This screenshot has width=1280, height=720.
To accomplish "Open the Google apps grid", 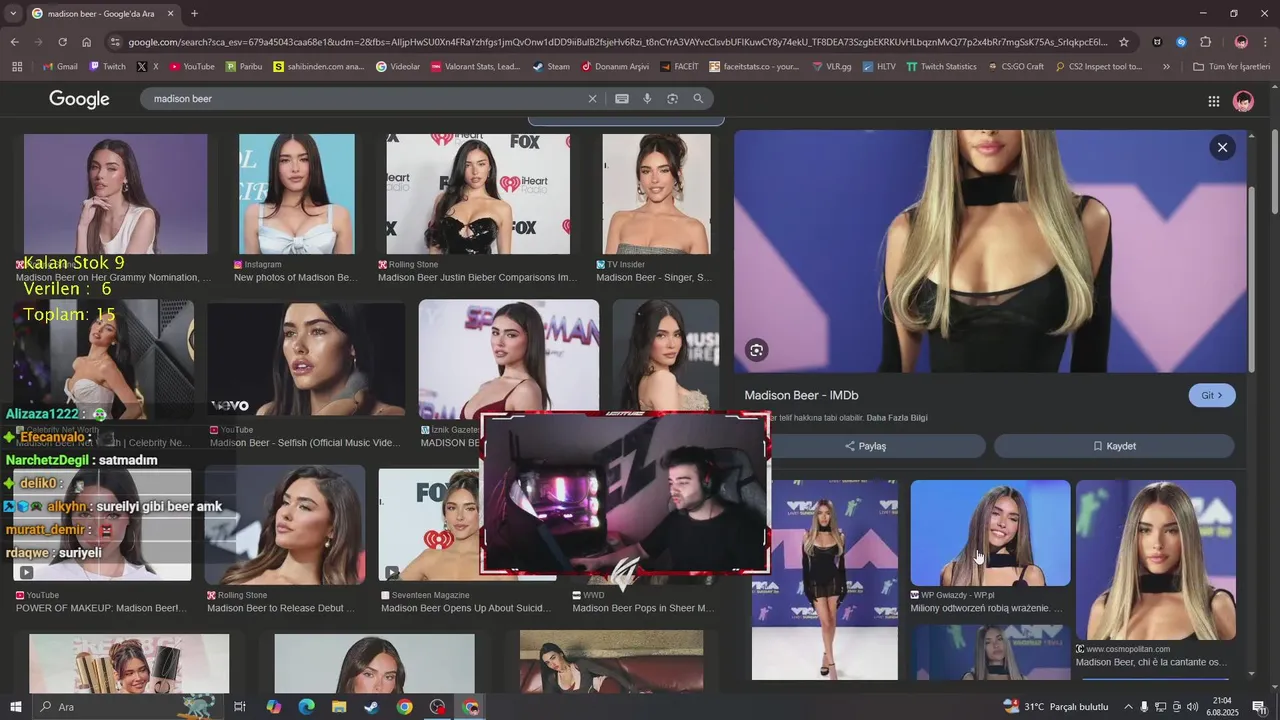I will coord(1213,101).
